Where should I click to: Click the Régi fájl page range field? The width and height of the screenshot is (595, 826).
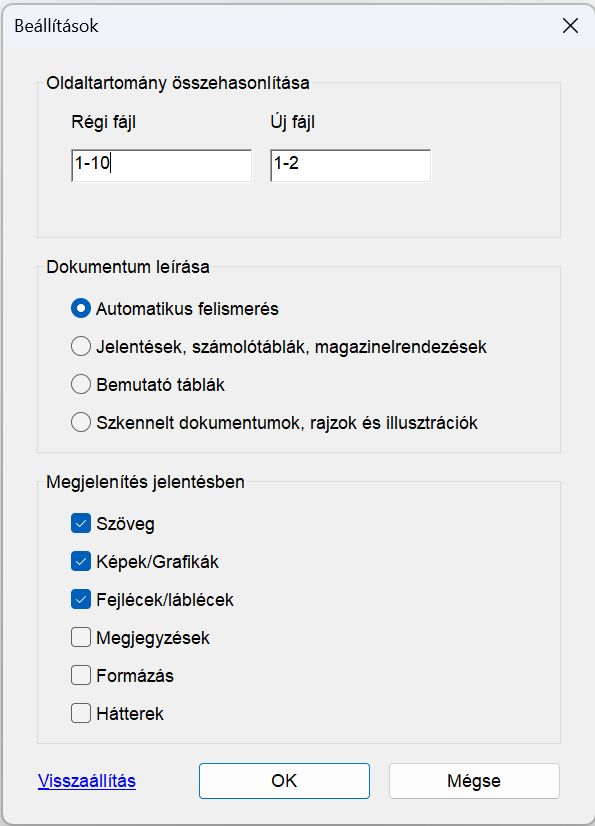(160, 164)
